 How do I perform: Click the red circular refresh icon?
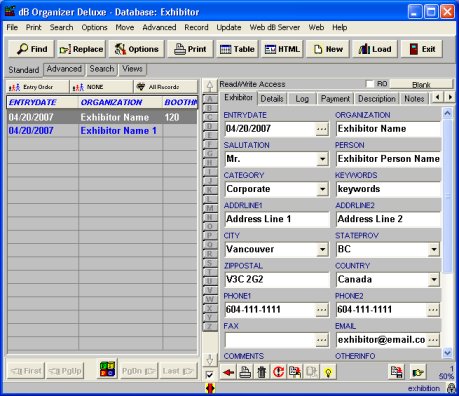tap(278, 372)
